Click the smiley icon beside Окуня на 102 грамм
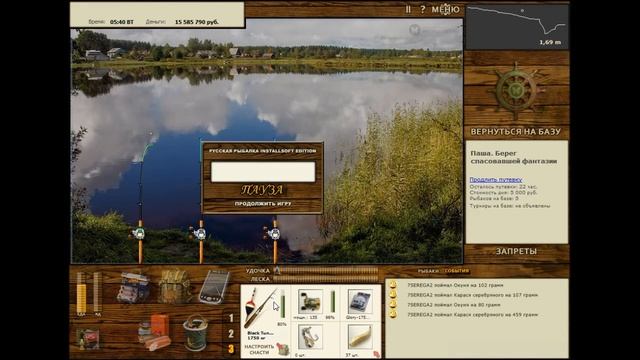Viewport: 640px width, 360px height. (x=393, y=285)
